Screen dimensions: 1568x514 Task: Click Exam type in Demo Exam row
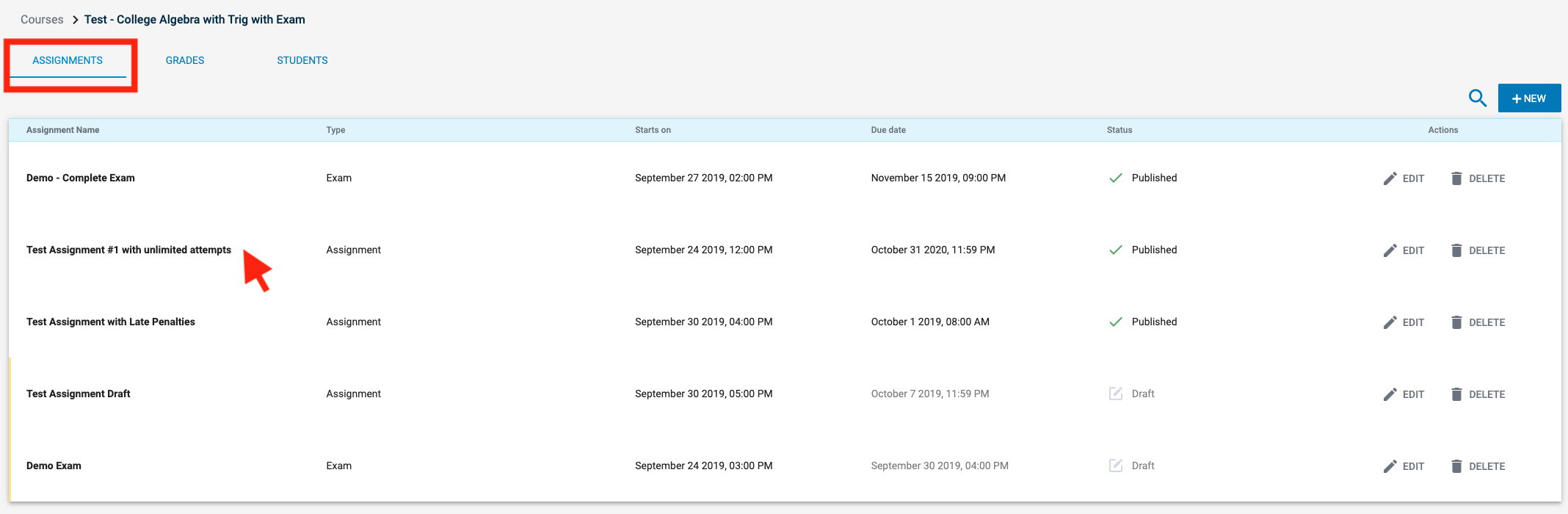[339, 466]
